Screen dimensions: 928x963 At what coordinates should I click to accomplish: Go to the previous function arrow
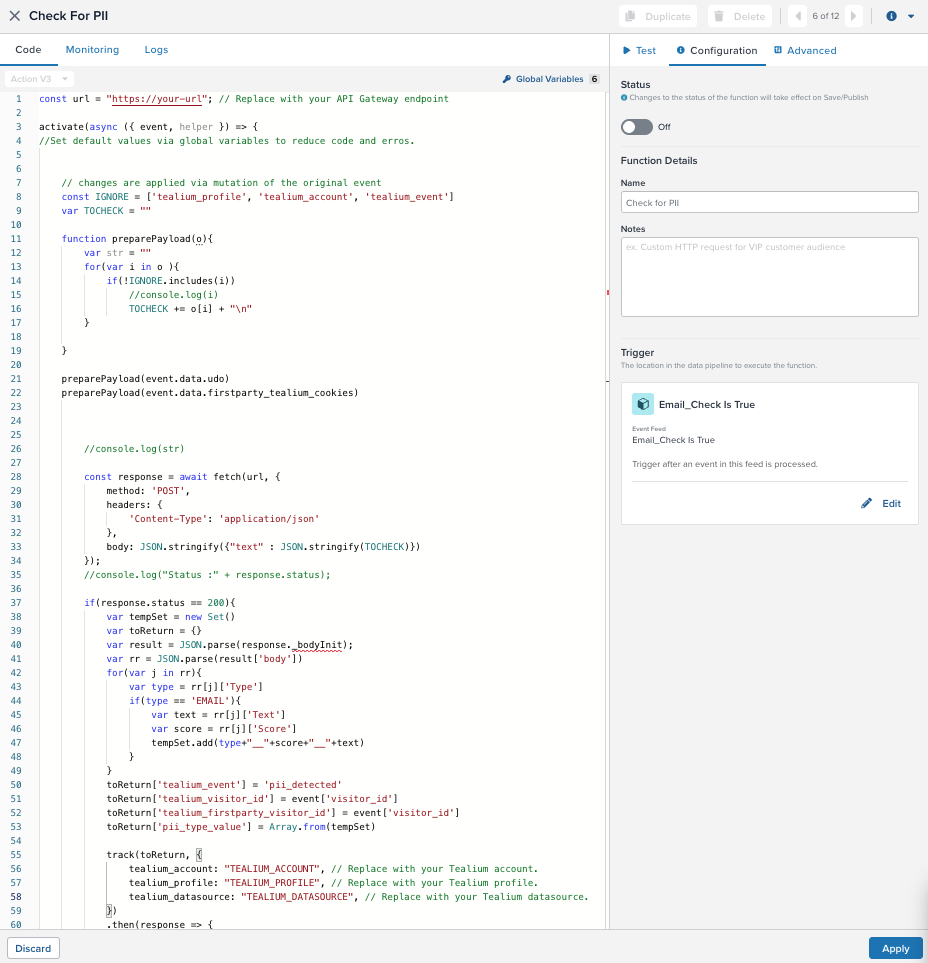[798, 16]
